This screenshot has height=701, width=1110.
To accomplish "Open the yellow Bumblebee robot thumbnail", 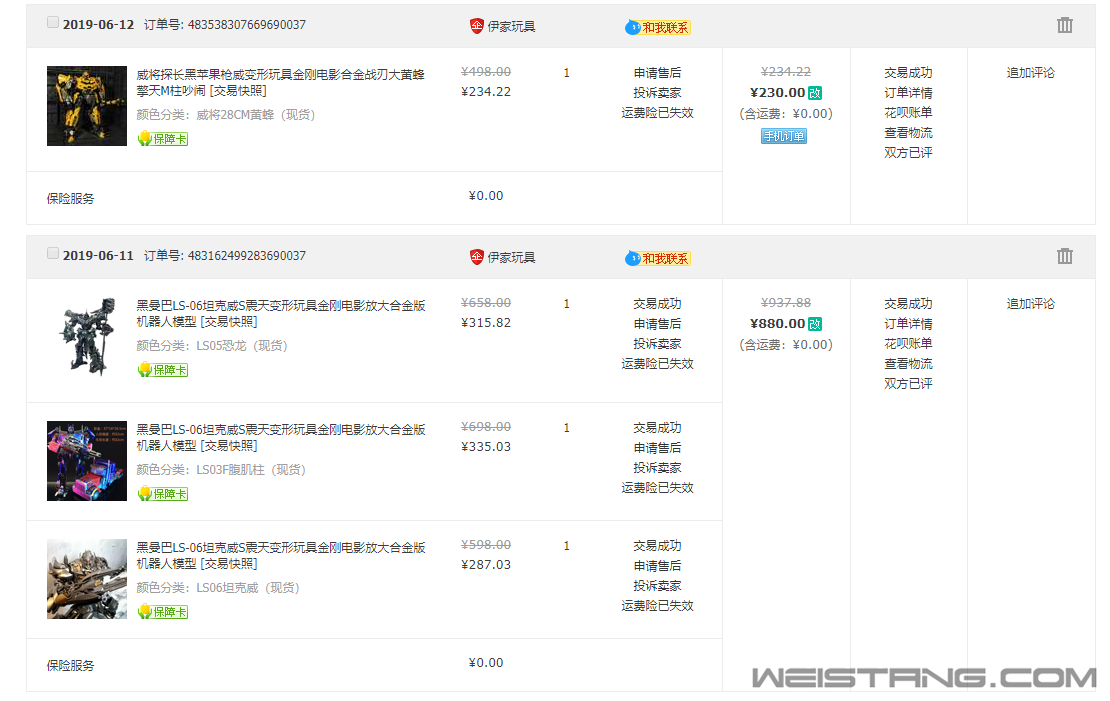I will [x=87, y=106].
